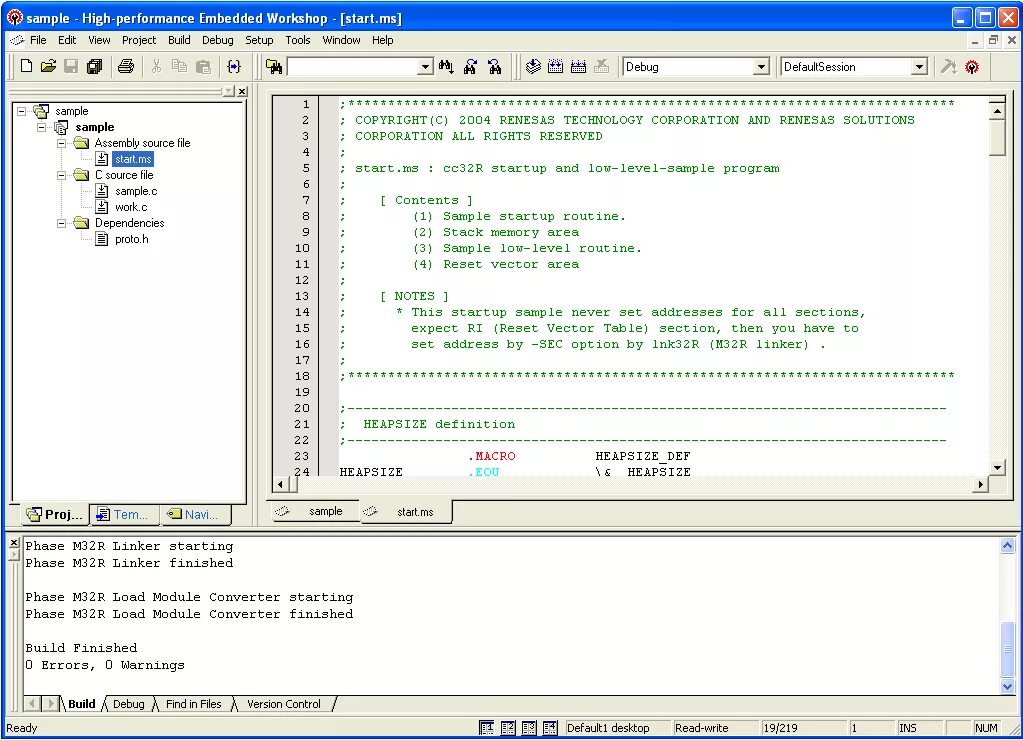
Task: Open the Debug menu
Action: point(218,40)
